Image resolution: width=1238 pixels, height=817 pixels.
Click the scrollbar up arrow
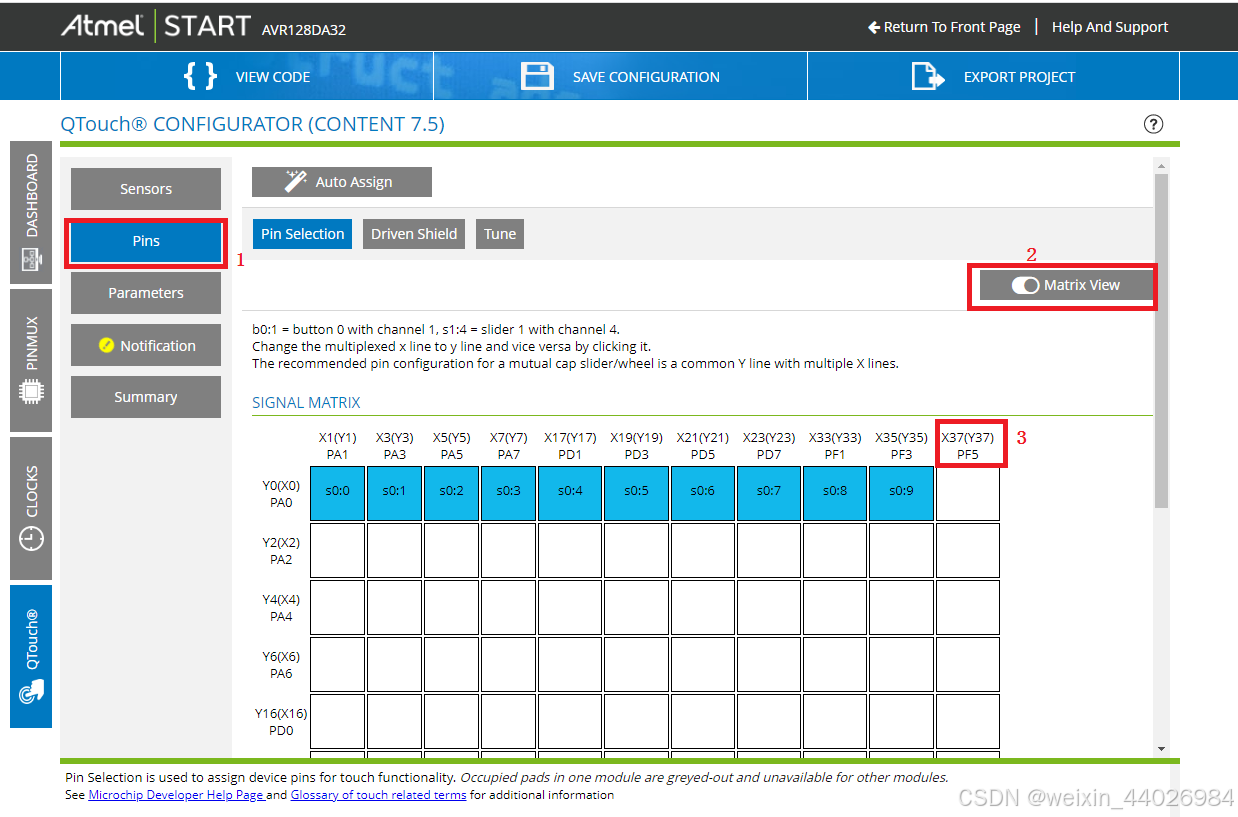click(x=1161, y=166)
